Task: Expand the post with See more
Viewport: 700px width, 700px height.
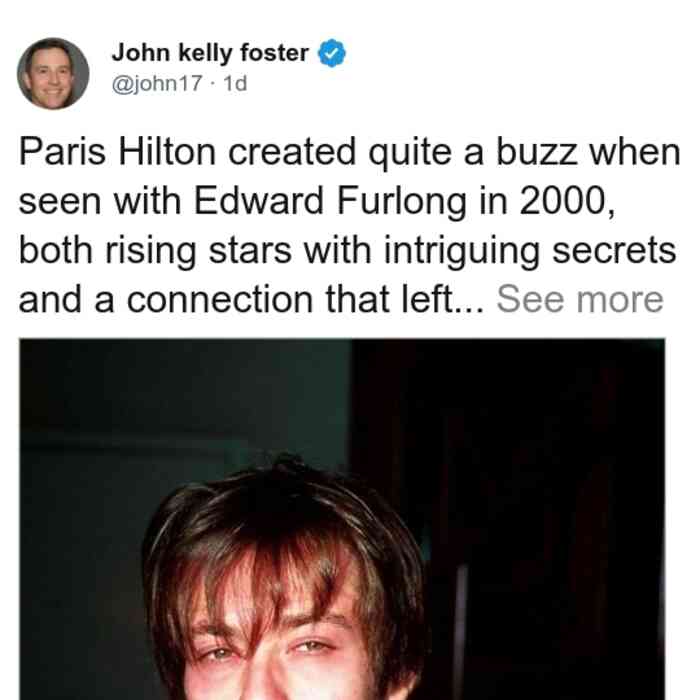Action: pos(580,300)
